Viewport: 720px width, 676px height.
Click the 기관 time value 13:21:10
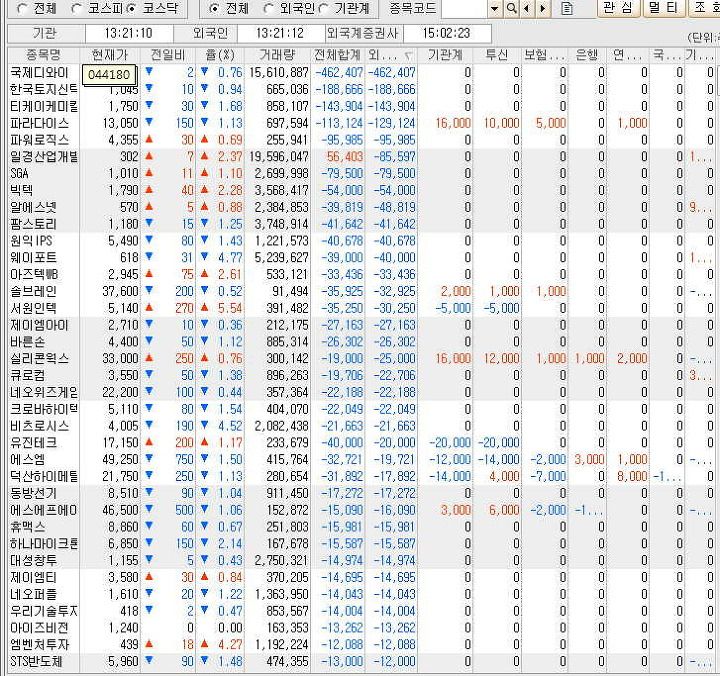coord(129,34)
